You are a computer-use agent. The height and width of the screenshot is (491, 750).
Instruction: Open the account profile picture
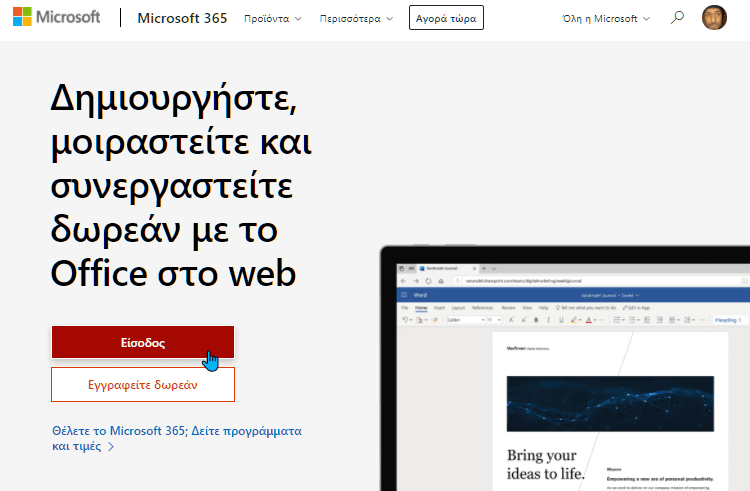coord(714,18)
